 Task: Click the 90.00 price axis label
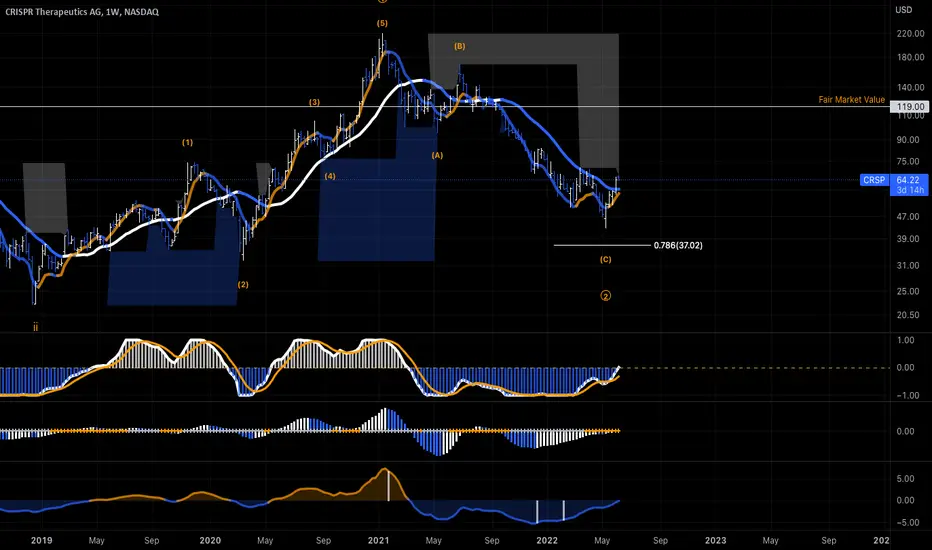click(x=908, y=140)
